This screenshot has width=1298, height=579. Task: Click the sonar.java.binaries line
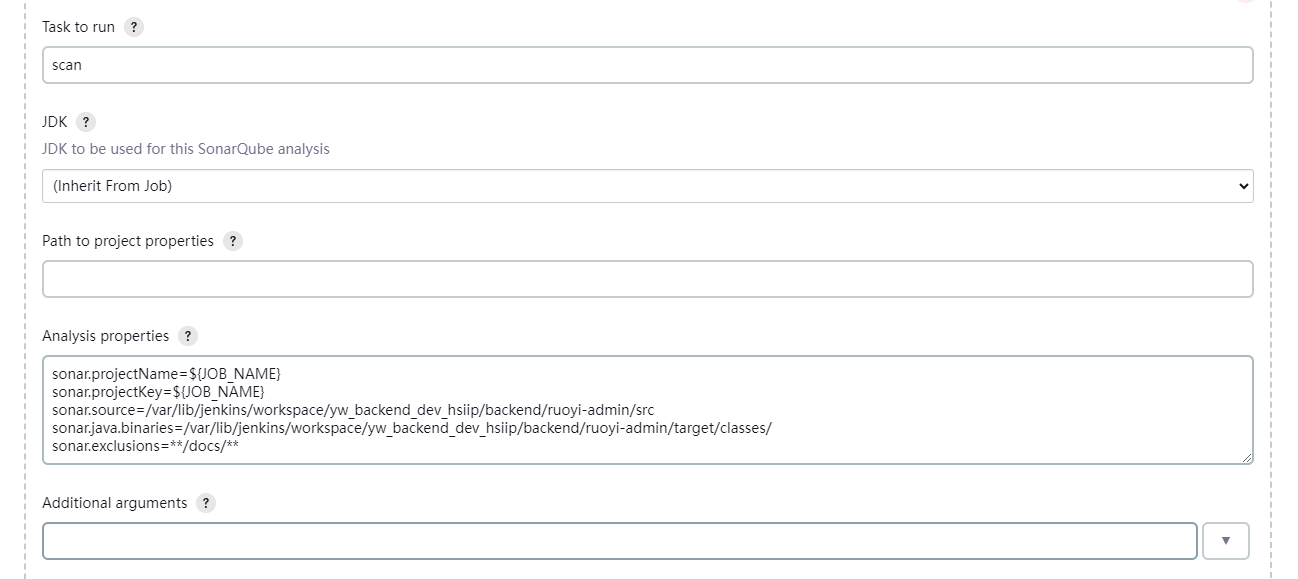coord(412,428)
